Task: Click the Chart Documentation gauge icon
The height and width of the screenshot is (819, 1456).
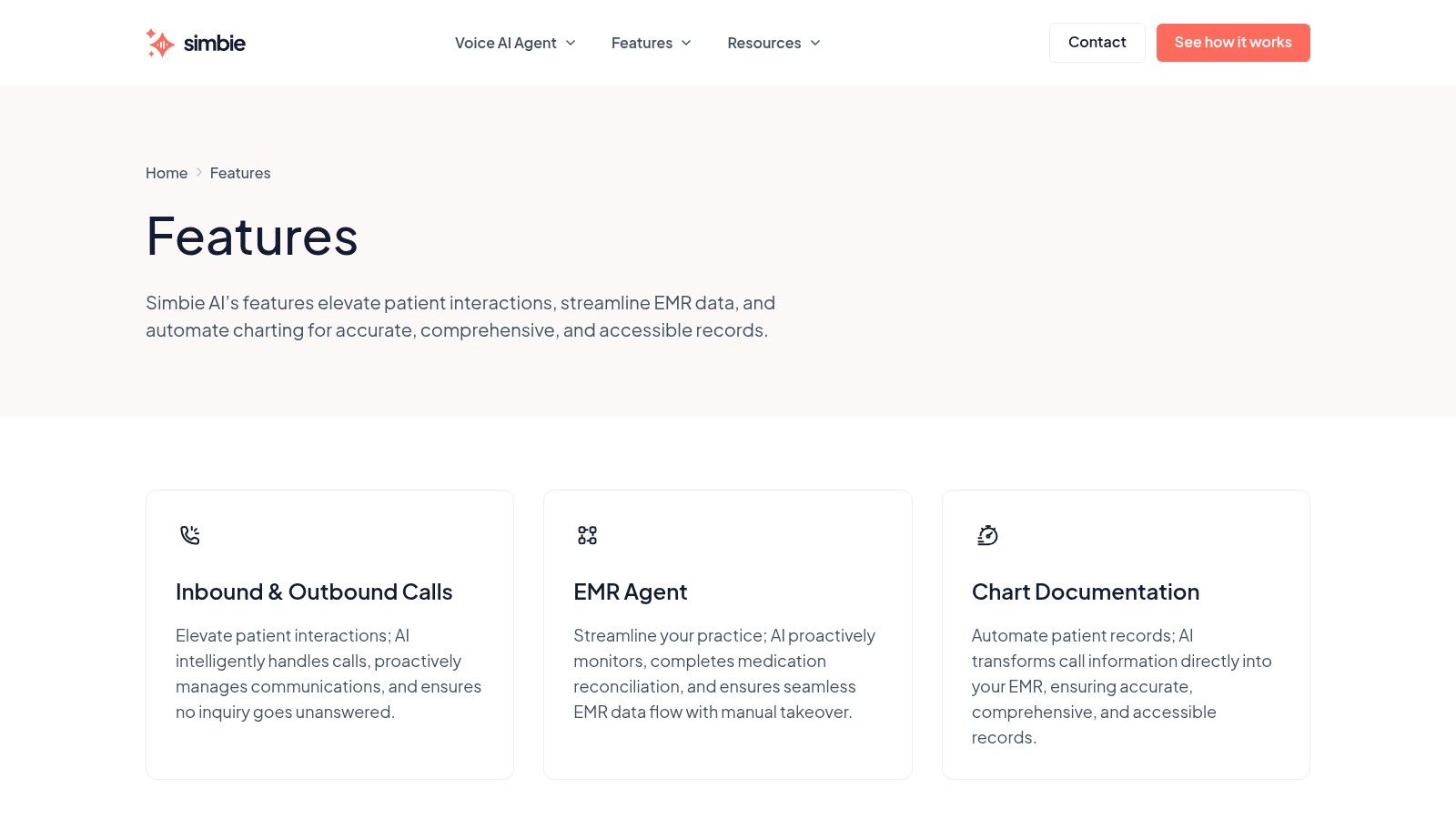Action: point(987,535)
